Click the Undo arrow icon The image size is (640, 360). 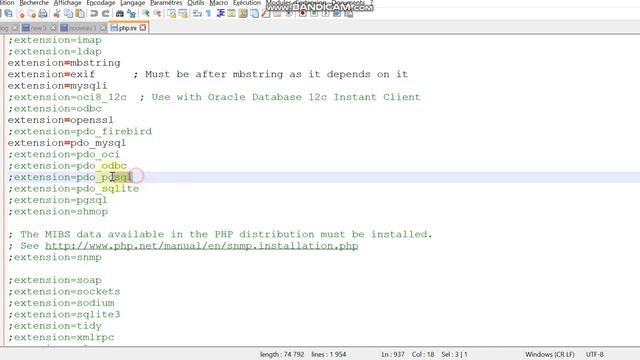tap(94, 13)
